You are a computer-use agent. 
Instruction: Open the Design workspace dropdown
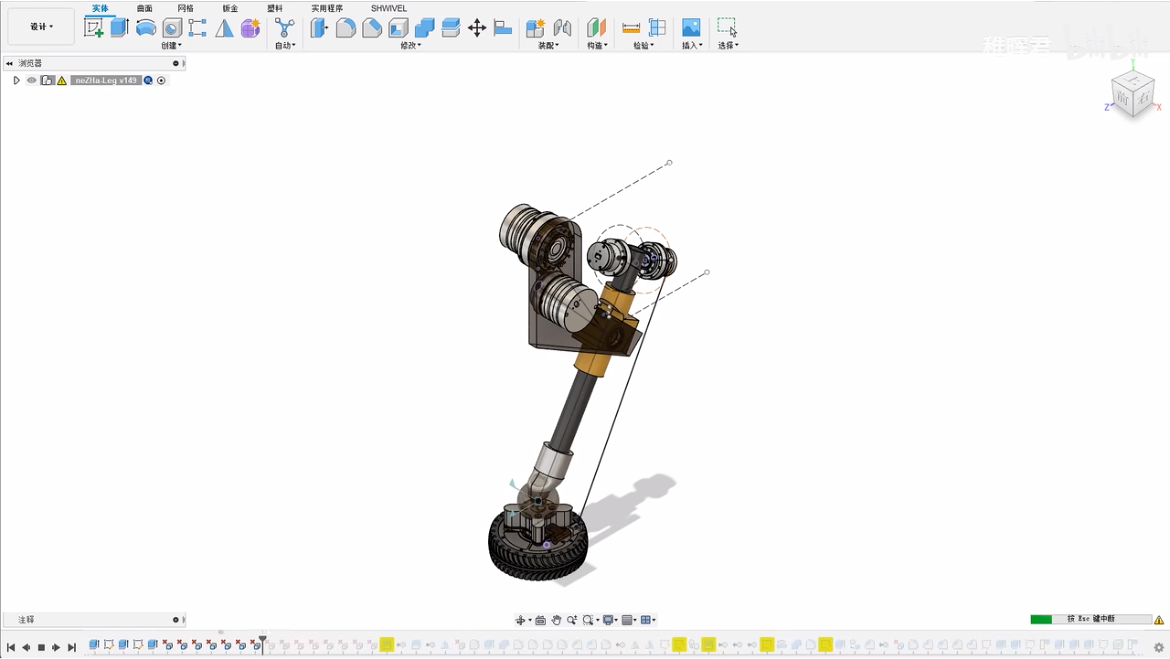pos(41,27)
